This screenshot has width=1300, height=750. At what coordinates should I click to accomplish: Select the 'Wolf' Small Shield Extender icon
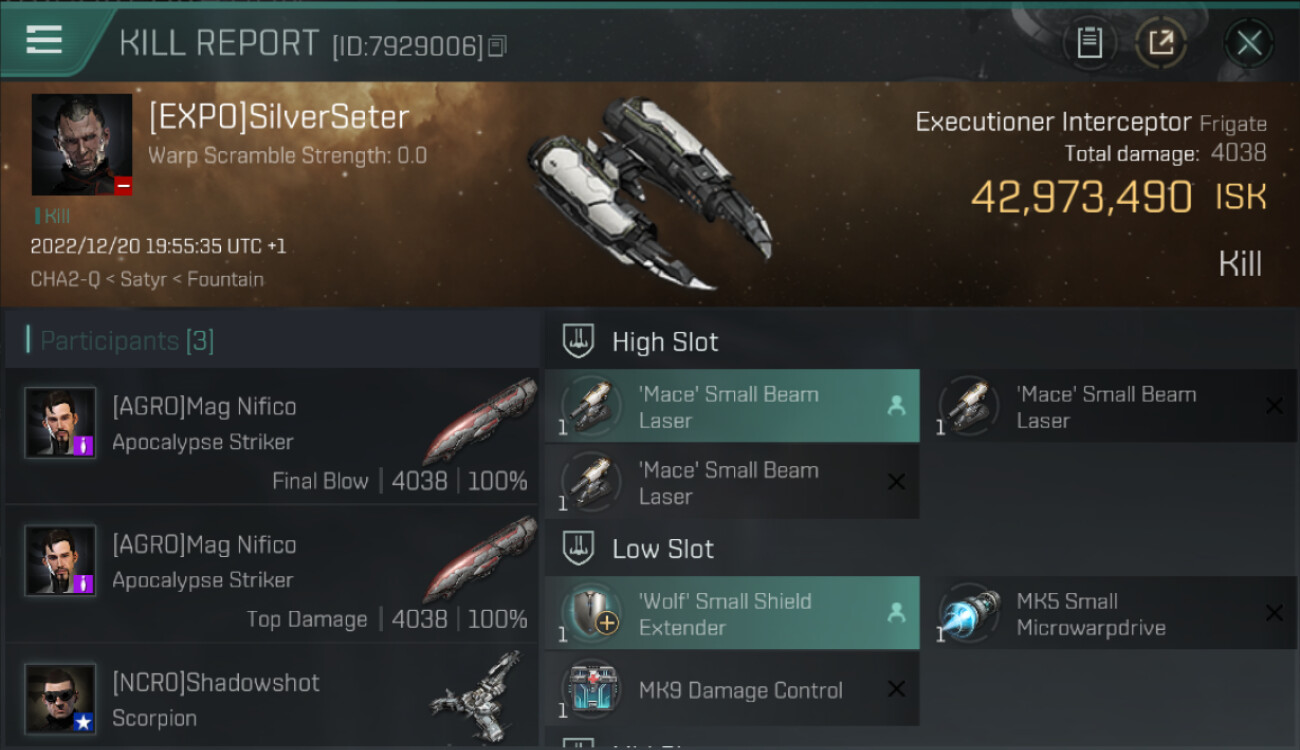pos(591,612)
